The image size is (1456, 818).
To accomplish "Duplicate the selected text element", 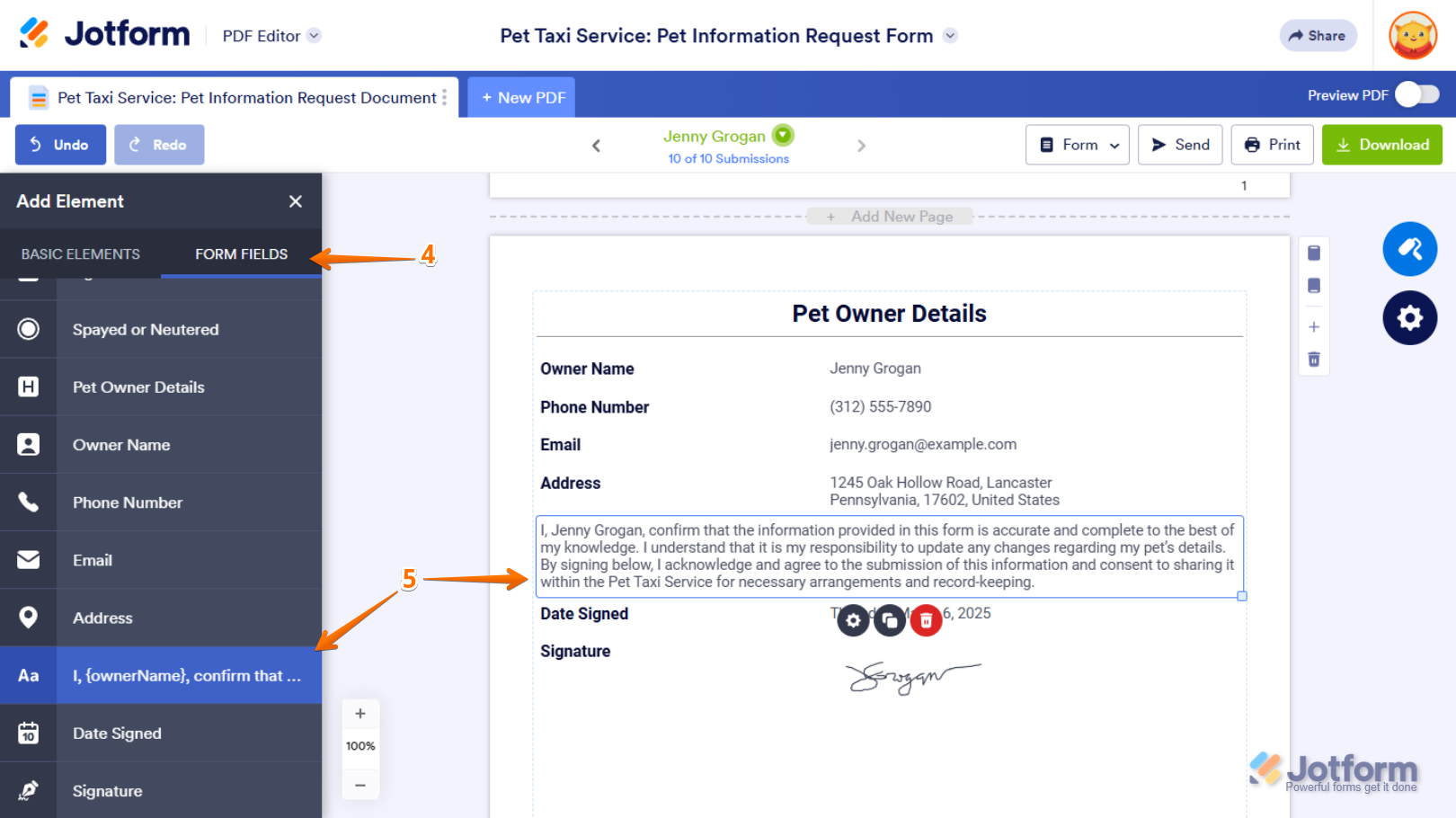I will [x=890, y=620].
